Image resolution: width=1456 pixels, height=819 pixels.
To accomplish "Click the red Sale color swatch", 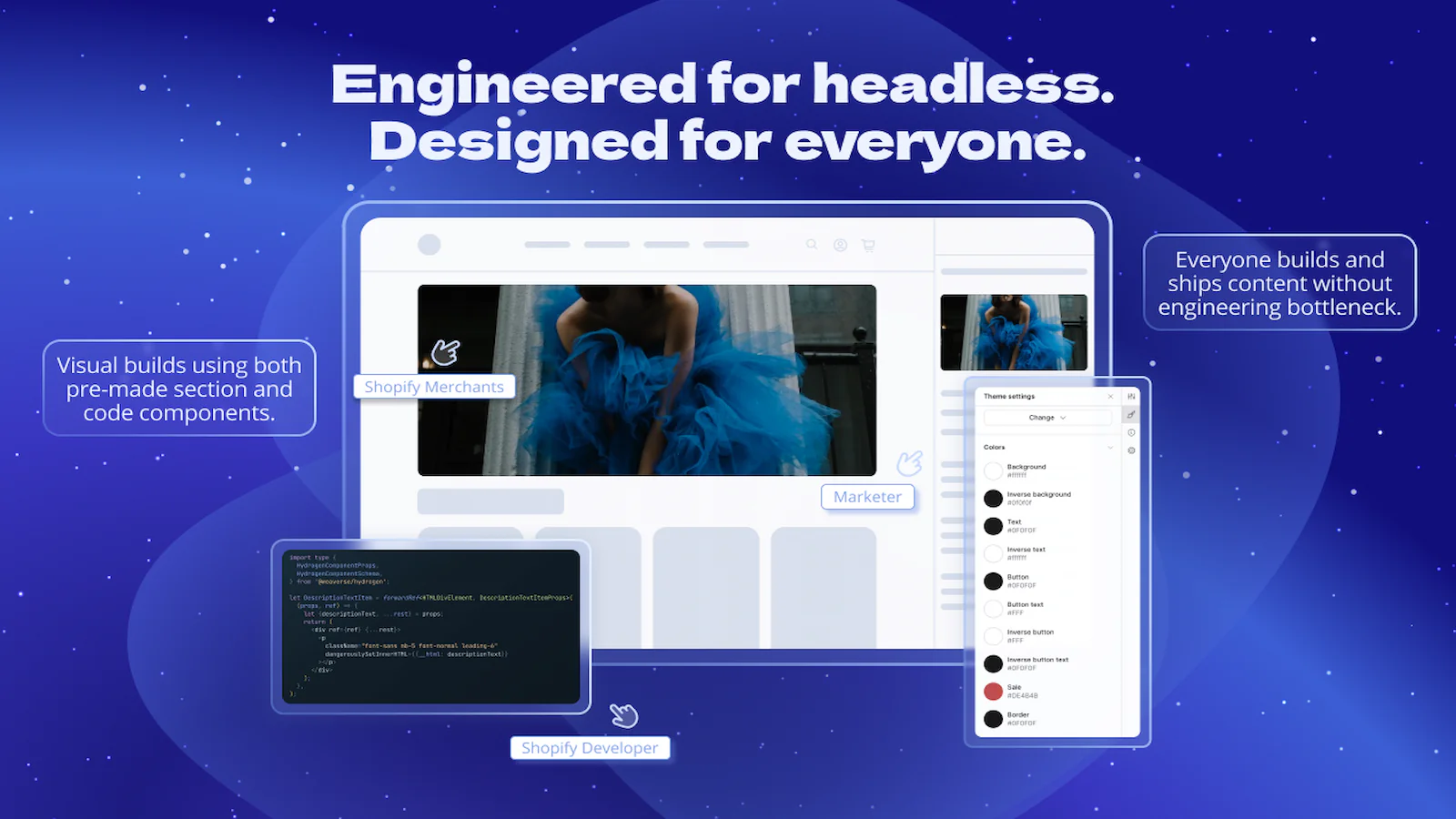I will [x=994, y=691].
